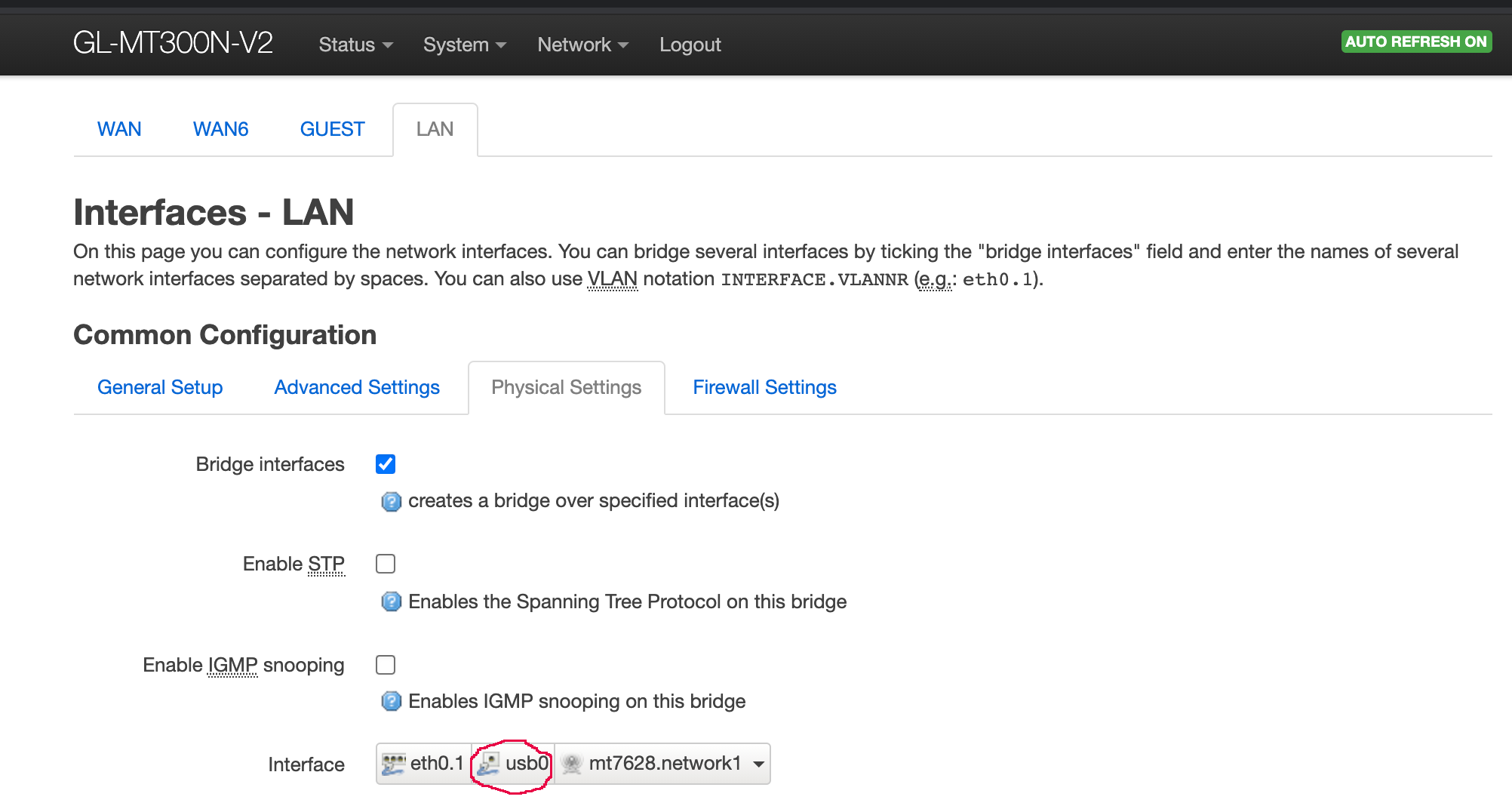Open the Firewall Settings tab

[764, 387]
